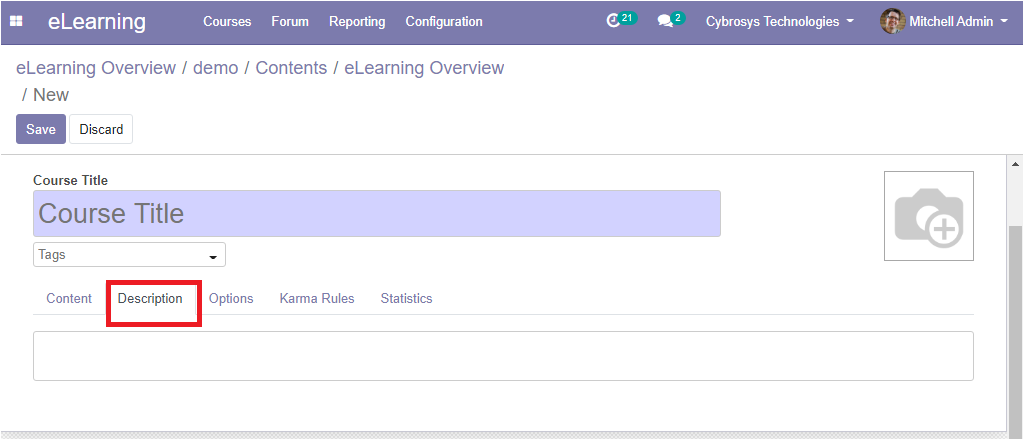Click the Course Title input field
Screen dimensions: 1024x440
[377, 213]
